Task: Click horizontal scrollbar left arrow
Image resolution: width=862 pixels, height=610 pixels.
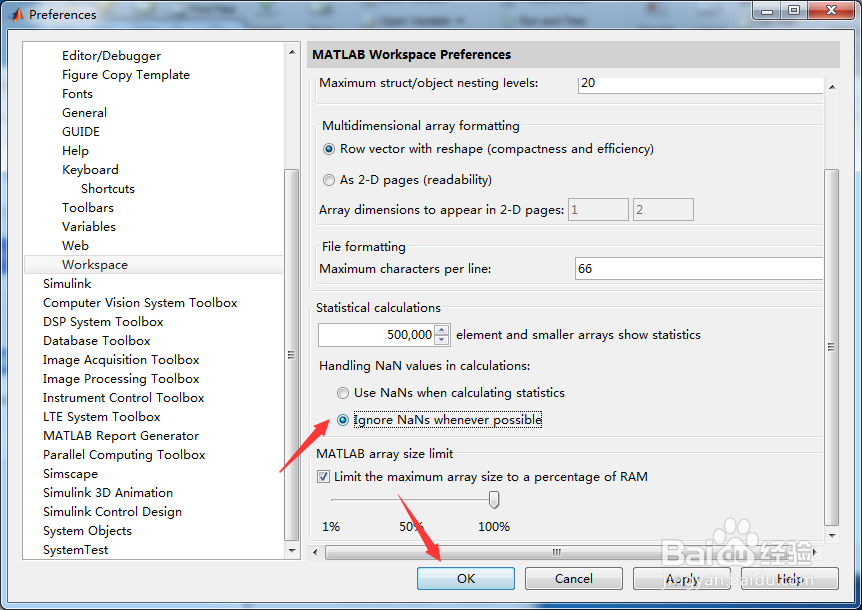Action: point(315,552)
